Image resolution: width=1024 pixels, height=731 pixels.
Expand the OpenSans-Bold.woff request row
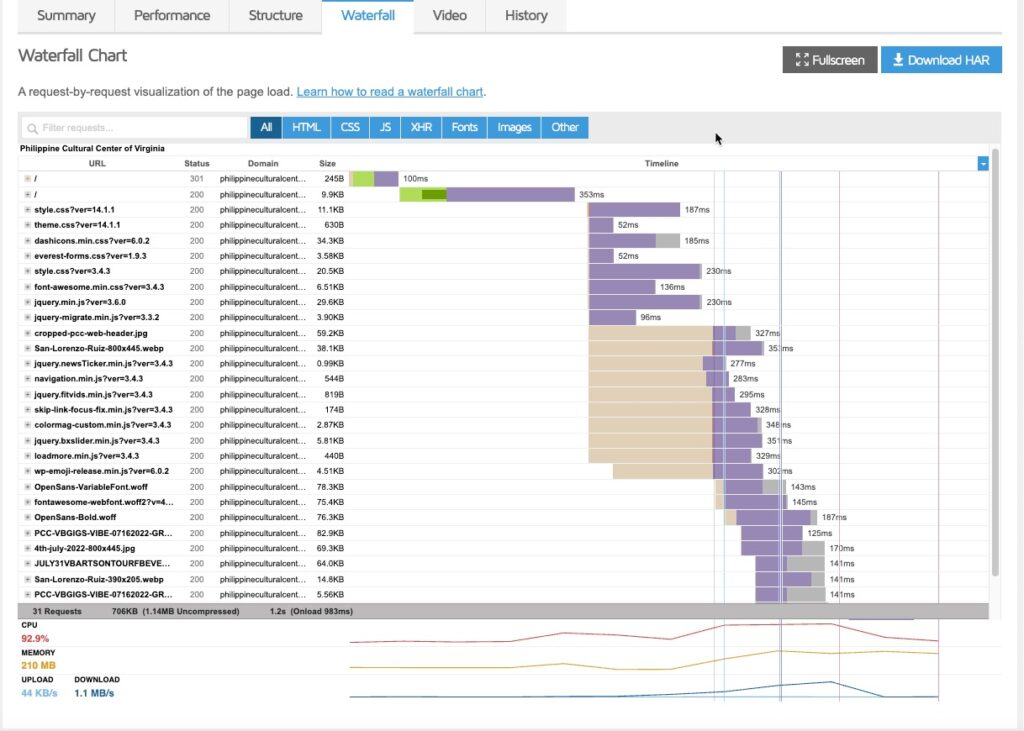click(27, 518)
